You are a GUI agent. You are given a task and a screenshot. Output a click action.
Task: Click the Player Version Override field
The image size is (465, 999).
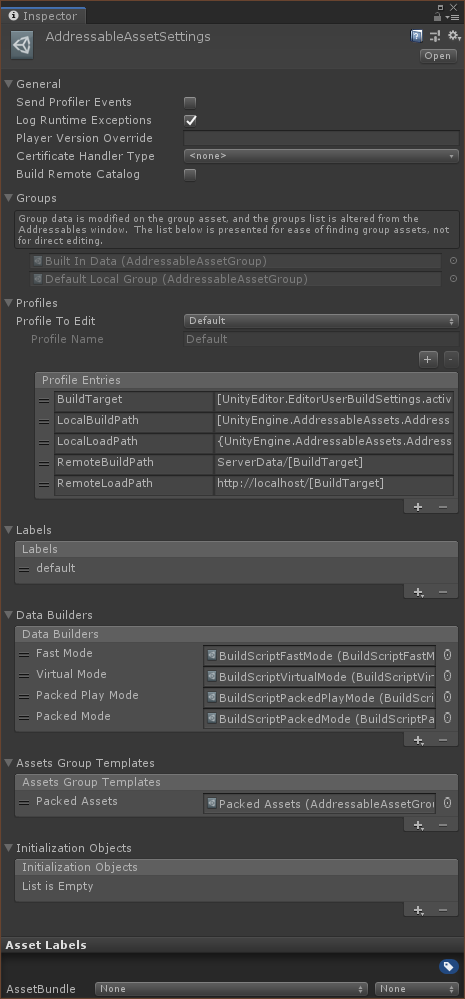pyautogui.click(x=321, y=138)
